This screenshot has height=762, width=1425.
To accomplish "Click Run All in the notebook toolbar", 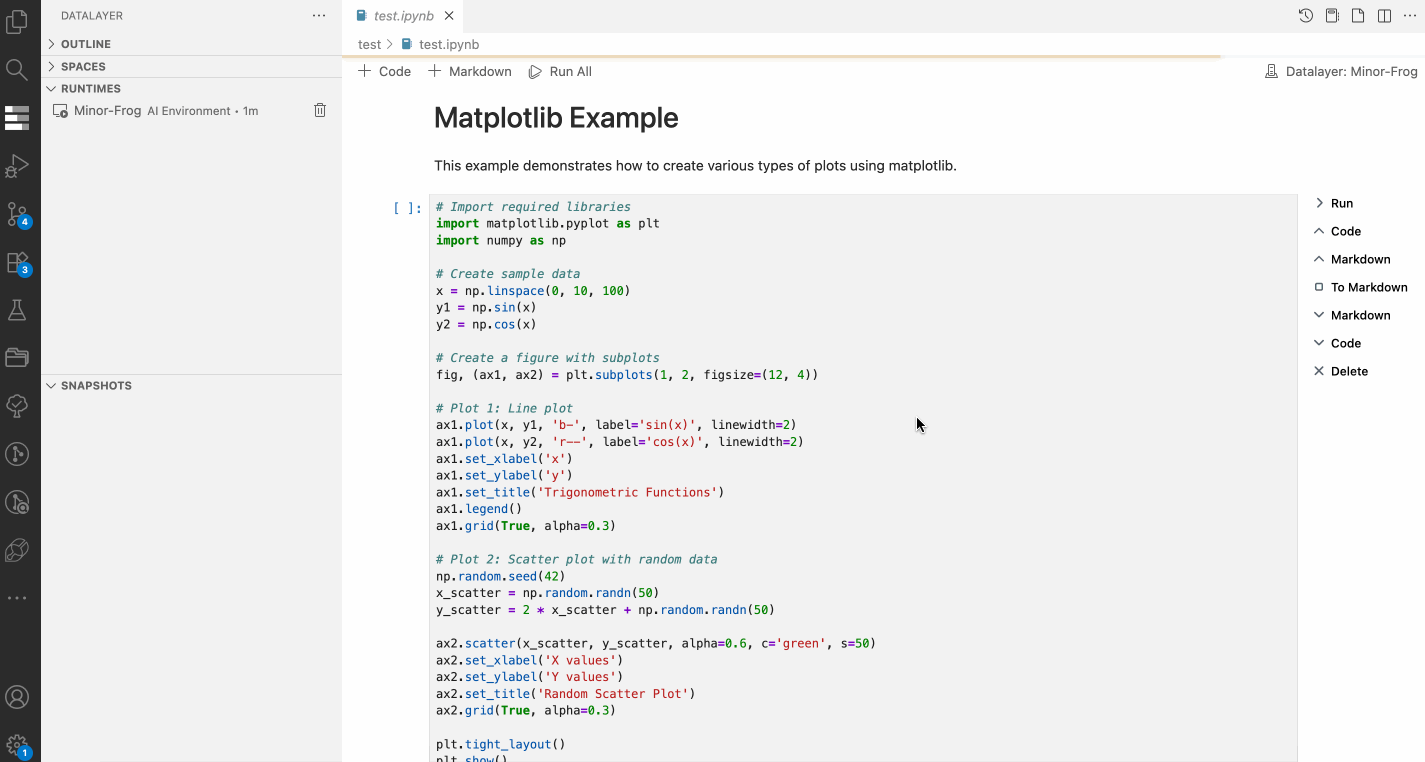I will point(560,72).
